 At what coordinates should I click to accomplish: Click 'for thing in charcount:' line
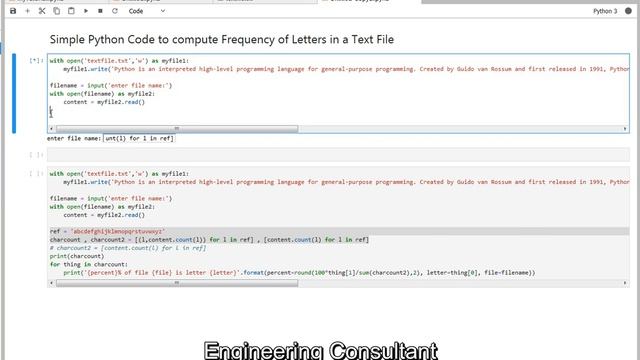point(89,264)
